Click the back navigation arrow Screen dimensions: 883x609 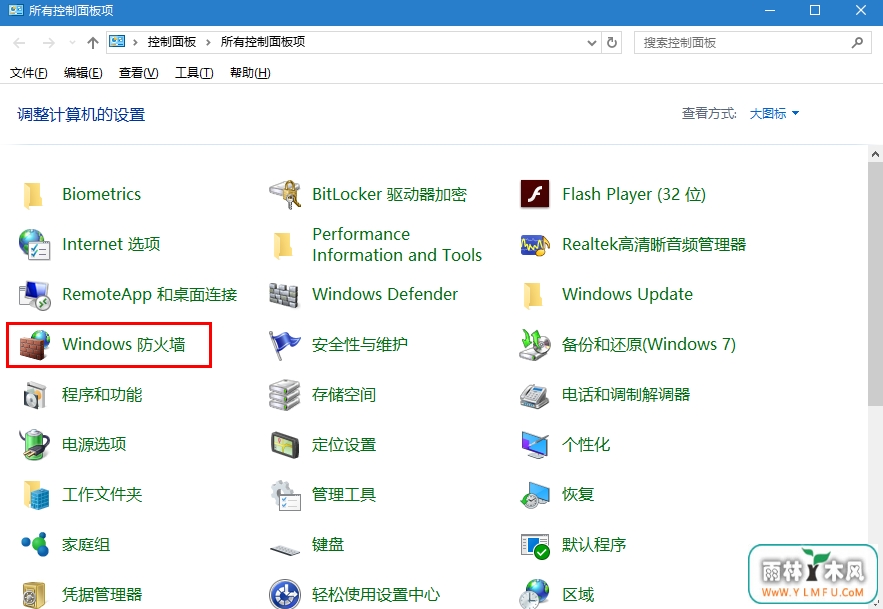point(20,43)
